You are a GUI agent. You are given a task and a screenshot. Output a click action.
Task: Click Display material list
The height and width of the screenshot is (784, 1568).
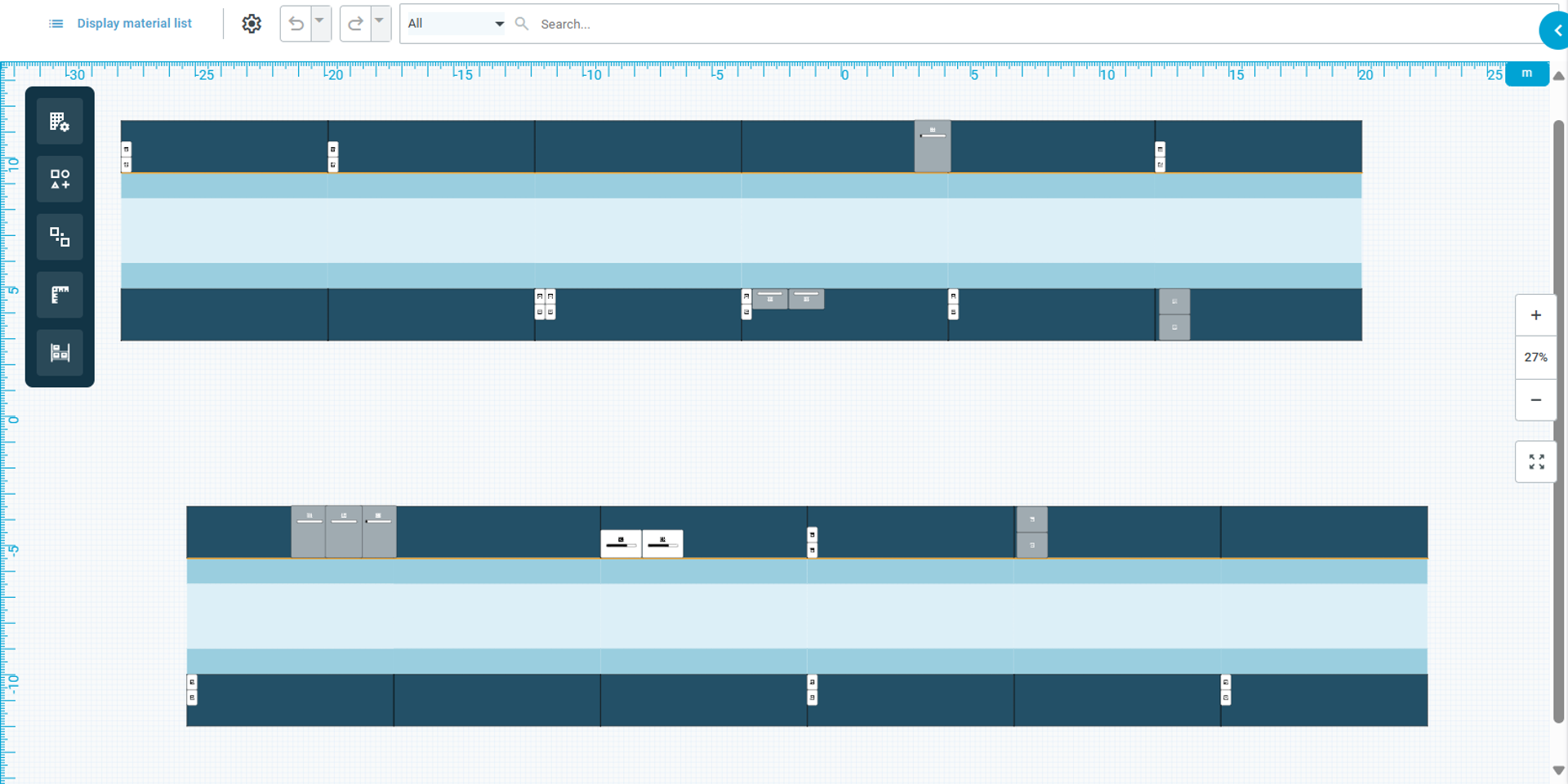(121, 24)
